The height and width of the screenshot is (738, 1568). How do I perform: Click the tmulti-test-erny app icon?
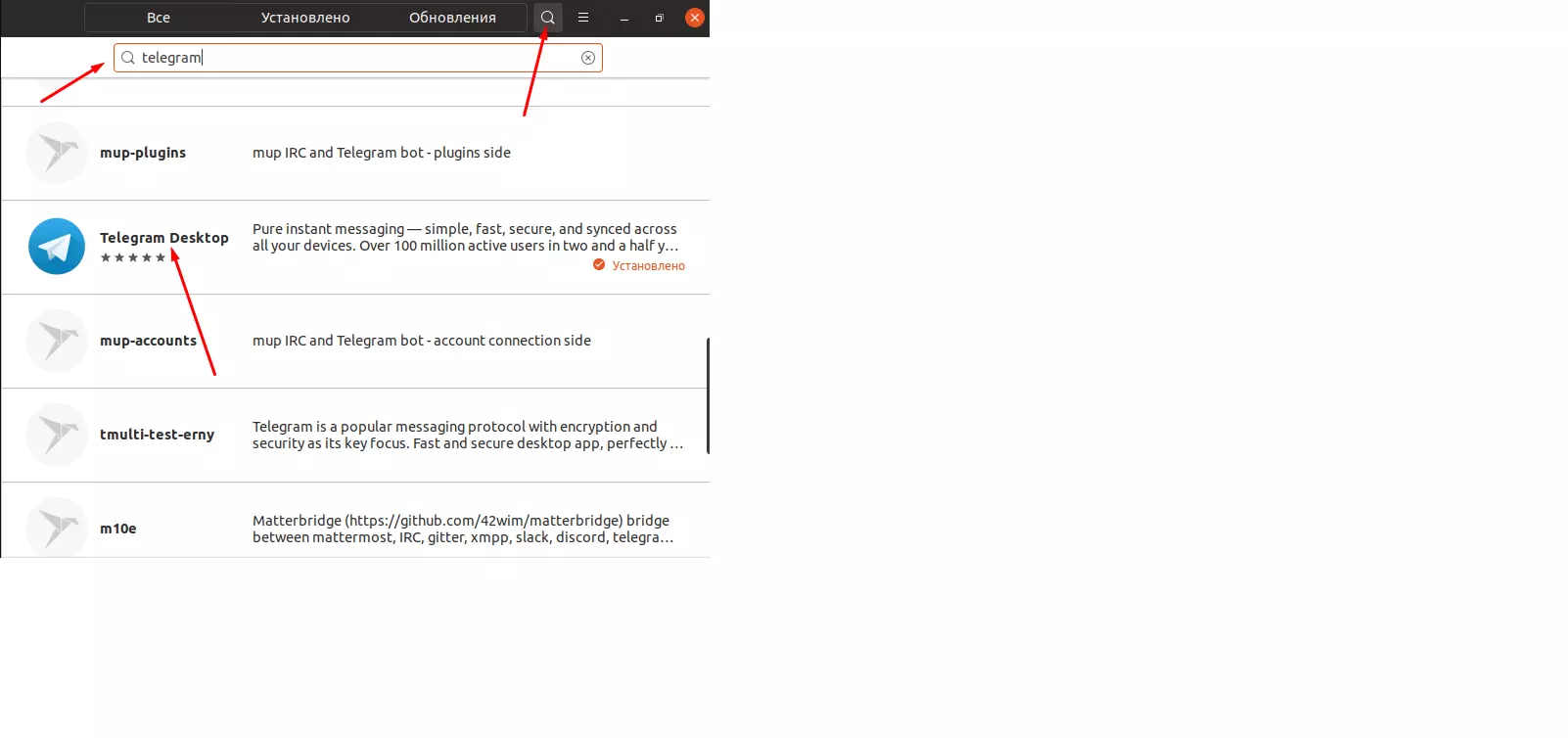pos(57,435)
